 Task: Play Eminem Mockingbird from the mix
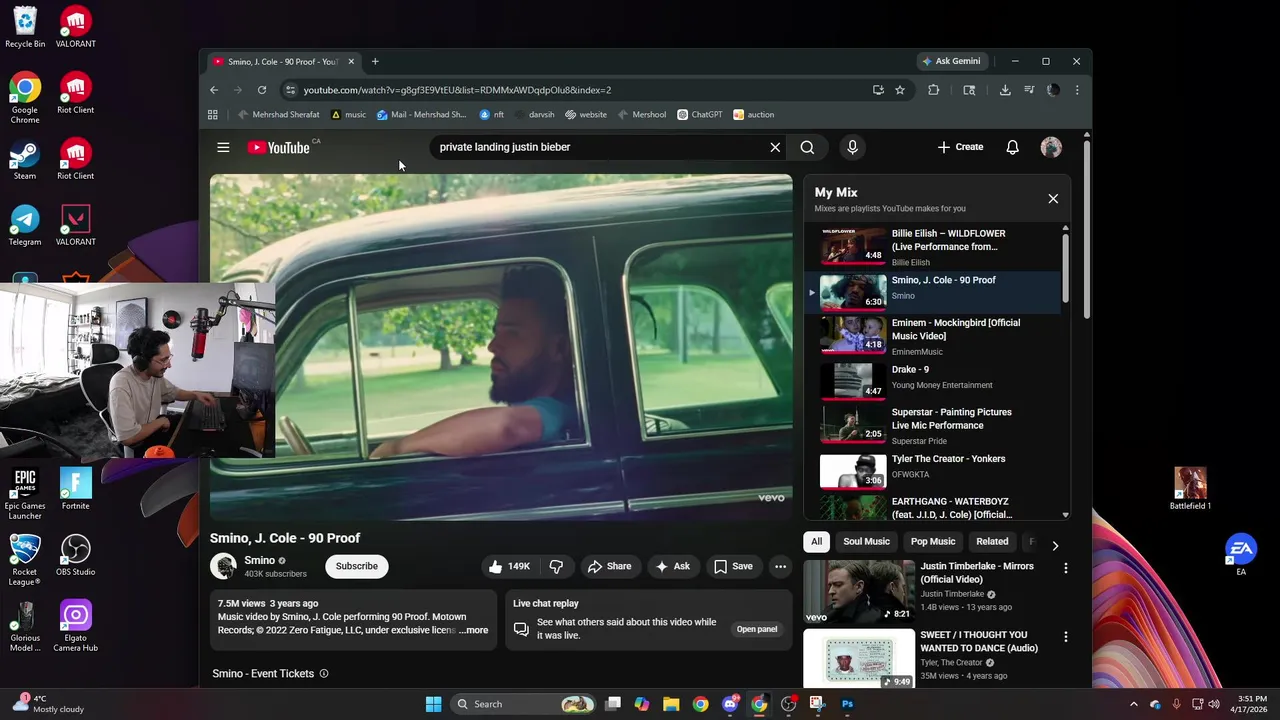(x=932, y=336)
